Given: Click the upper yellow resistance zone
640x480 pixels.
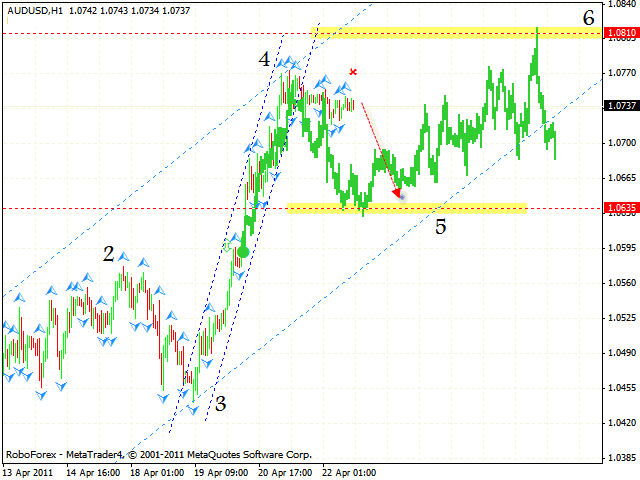Looking at the screenshot, I should click(456, 33).
